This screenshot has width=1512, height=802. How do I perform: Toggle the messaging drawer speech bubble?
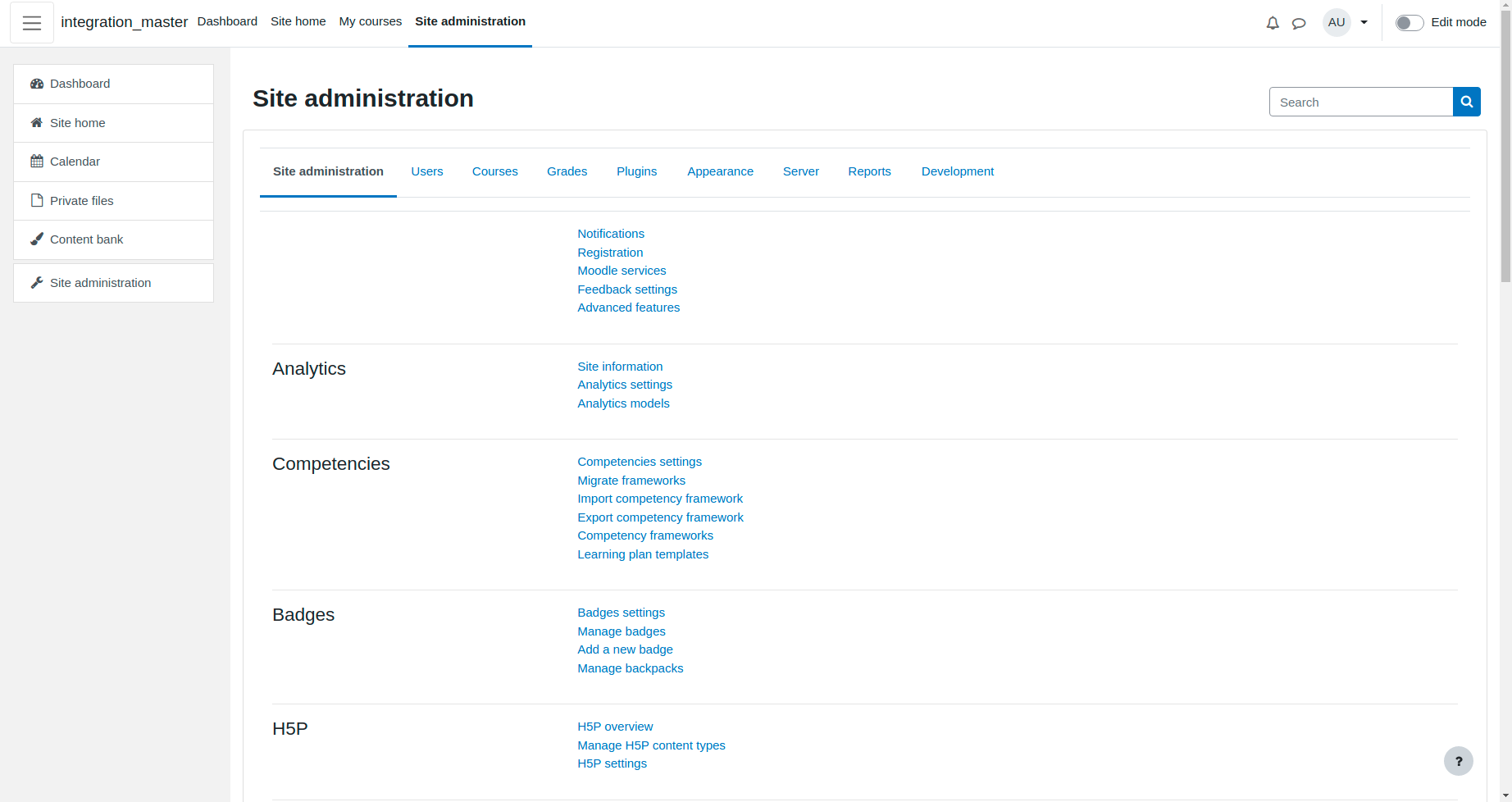pos(1299,23)
